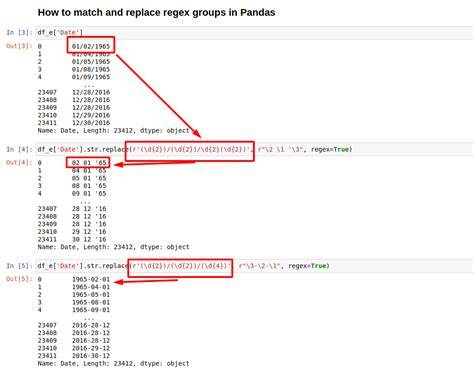The width and height of the screenshot is (474, 380).
Task: Click the value "30 12 '16"
Action: 89,239
